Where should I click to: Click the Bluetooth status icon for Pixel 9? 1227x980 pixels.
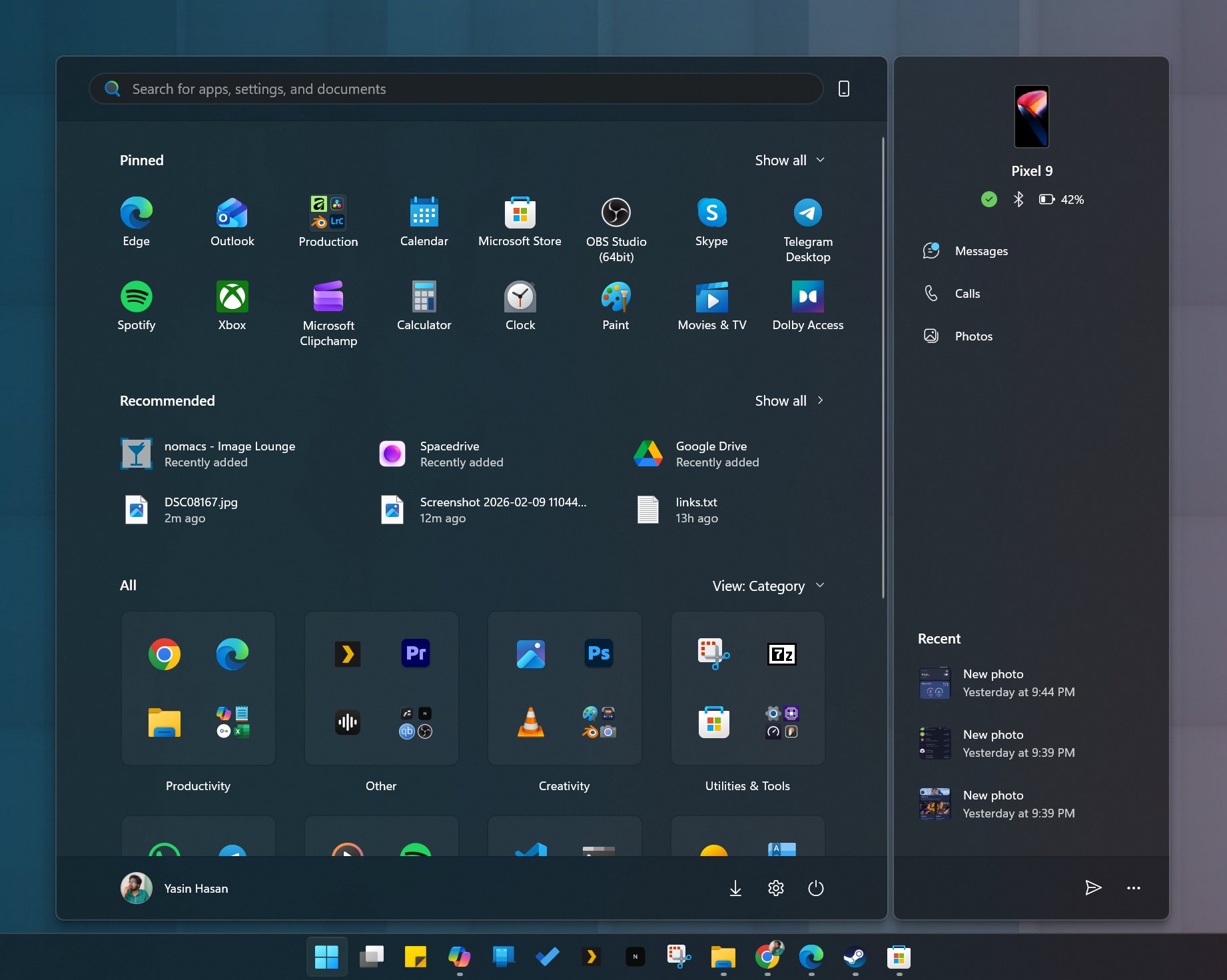pyautogui.click(x=1018, y=199)
